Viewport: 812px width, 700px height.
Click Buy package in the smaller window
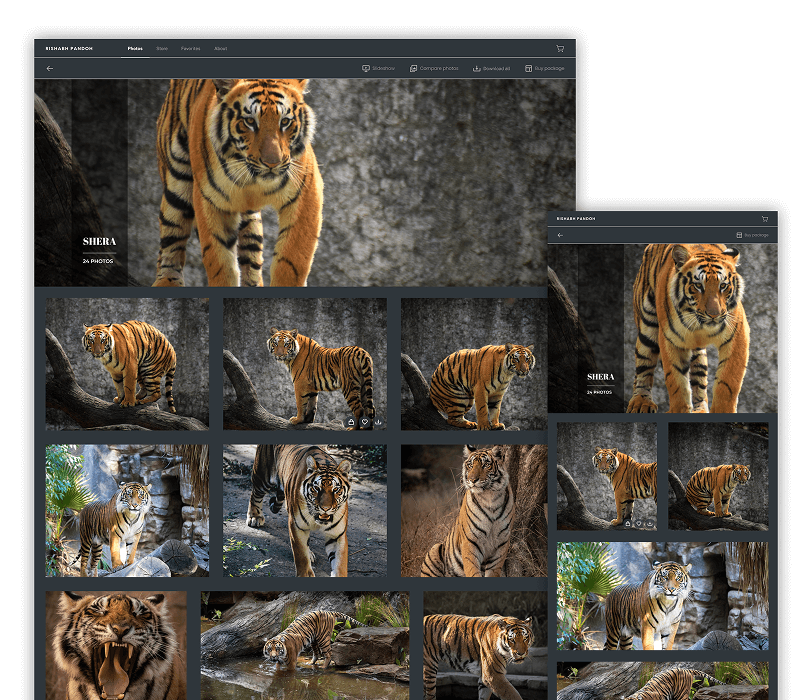pyautogui.click(x=752, y=235)
